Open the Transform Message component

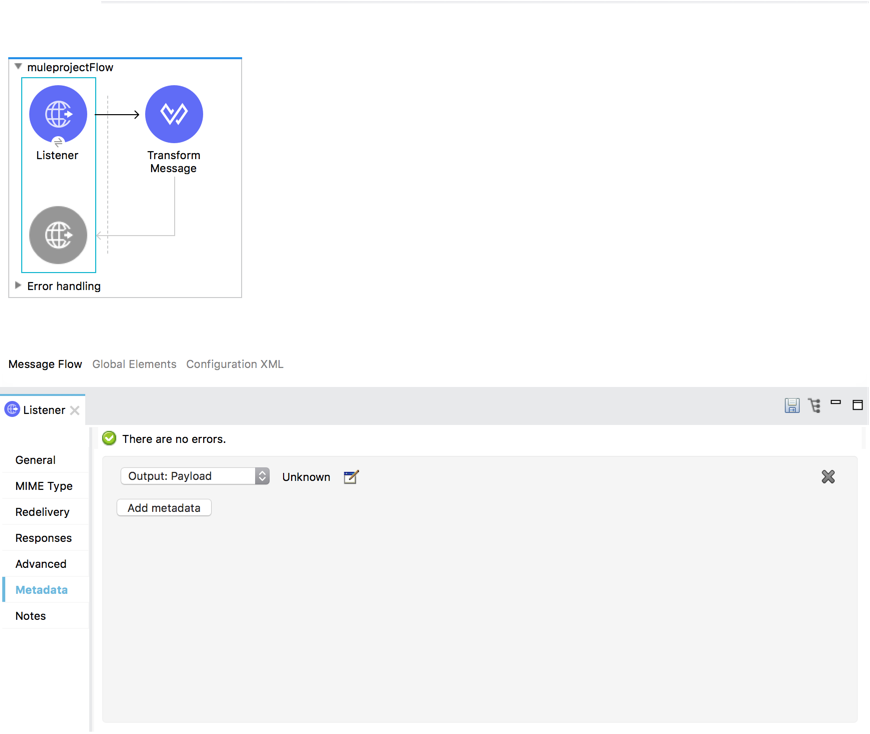(173, 113)
